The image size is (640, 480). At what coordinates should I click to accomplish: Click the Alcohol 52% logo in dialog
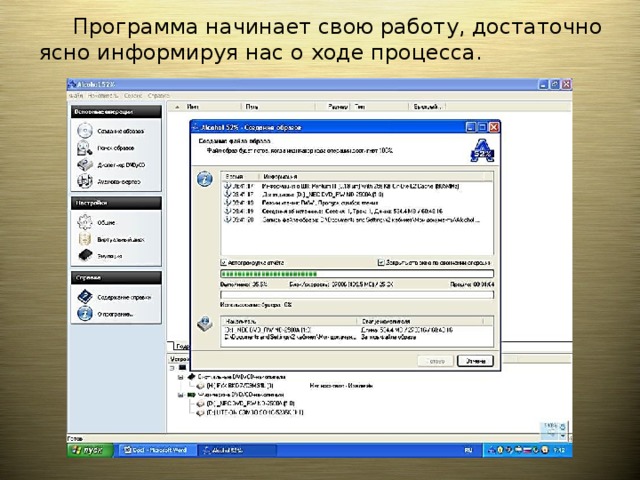click(x=482, y=151)
